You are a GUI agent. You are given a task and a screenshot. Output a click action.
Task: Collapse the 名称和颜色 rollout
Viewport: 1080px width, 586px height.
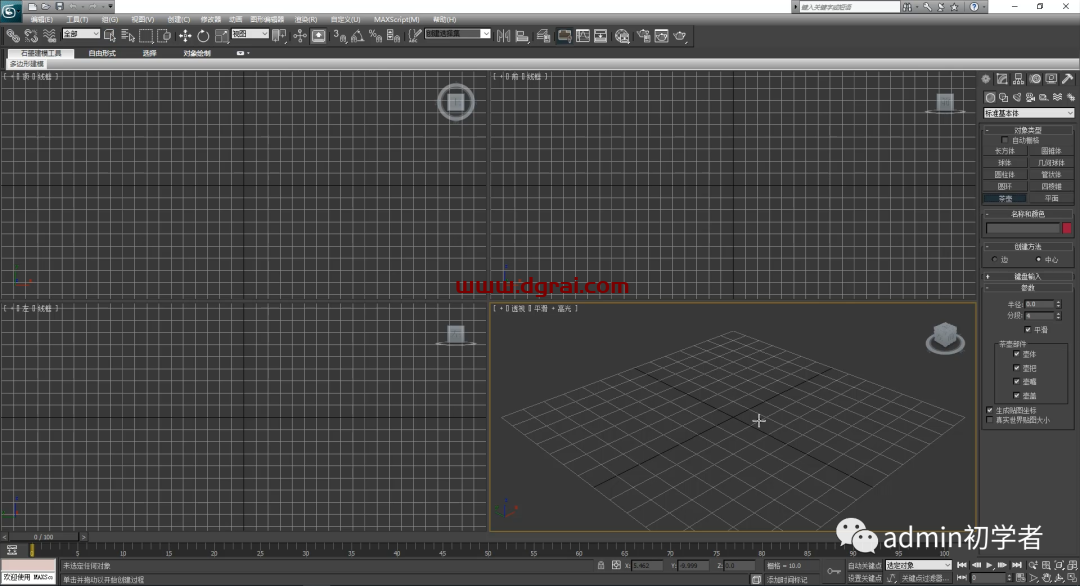[x=1028, y=214]
